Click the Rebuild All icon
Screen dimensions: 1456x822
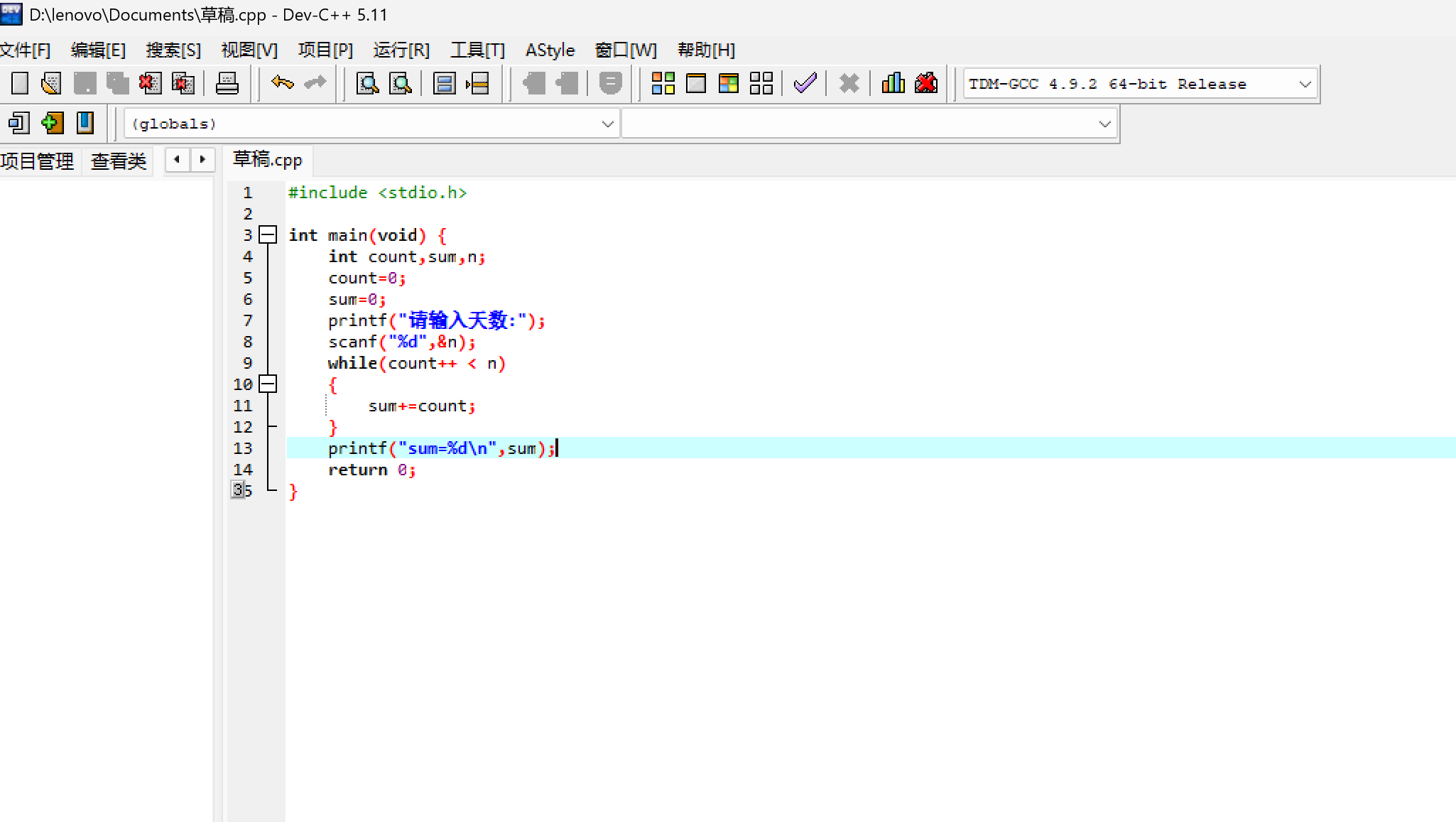pyautogui.click(x=761, y=84)
